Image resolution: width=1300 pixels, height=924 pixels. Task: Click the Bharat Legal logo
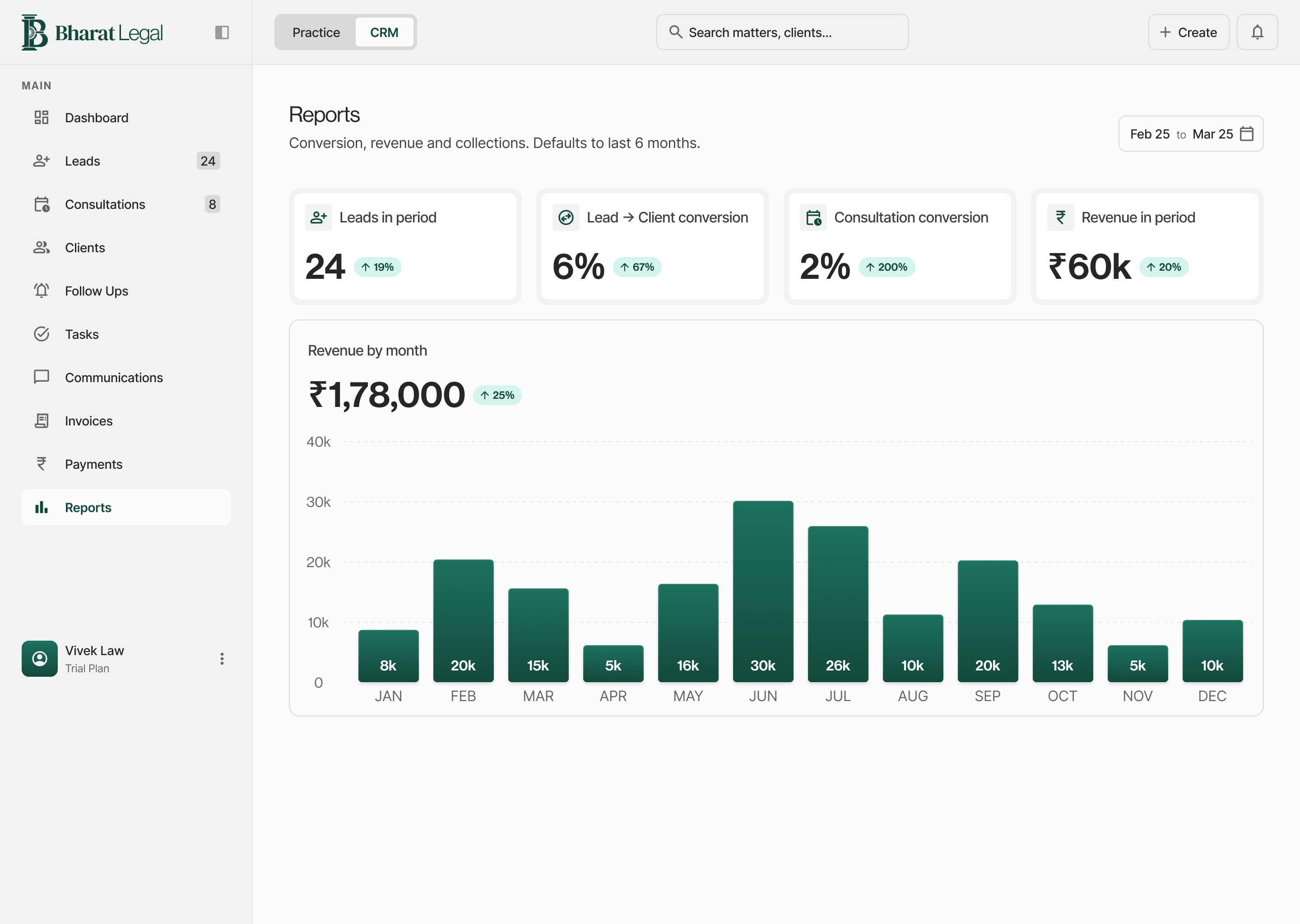pyautogui.click(x=92, y=32)
